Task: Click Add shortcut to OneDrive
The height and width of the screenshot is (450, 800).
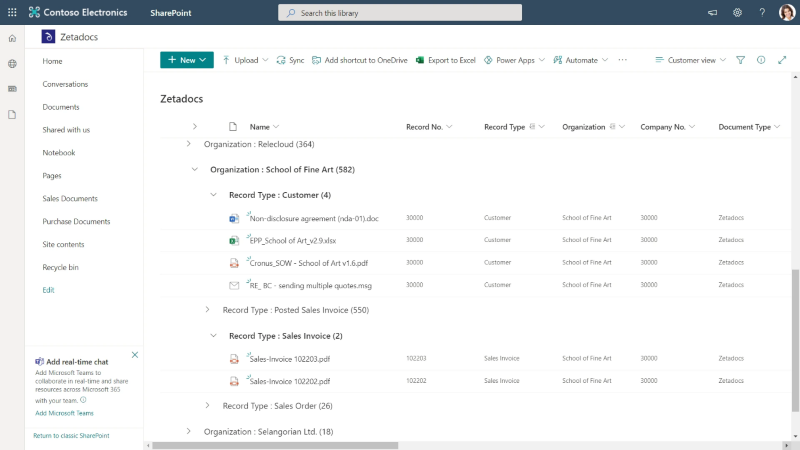Action: pyautogui.click(x=360, y=60)
